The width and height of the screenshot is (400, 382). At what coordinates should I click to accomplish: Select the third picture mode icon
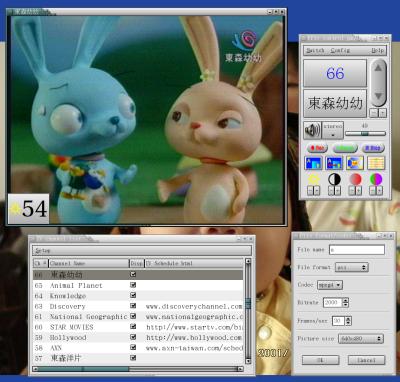(355, 163)
